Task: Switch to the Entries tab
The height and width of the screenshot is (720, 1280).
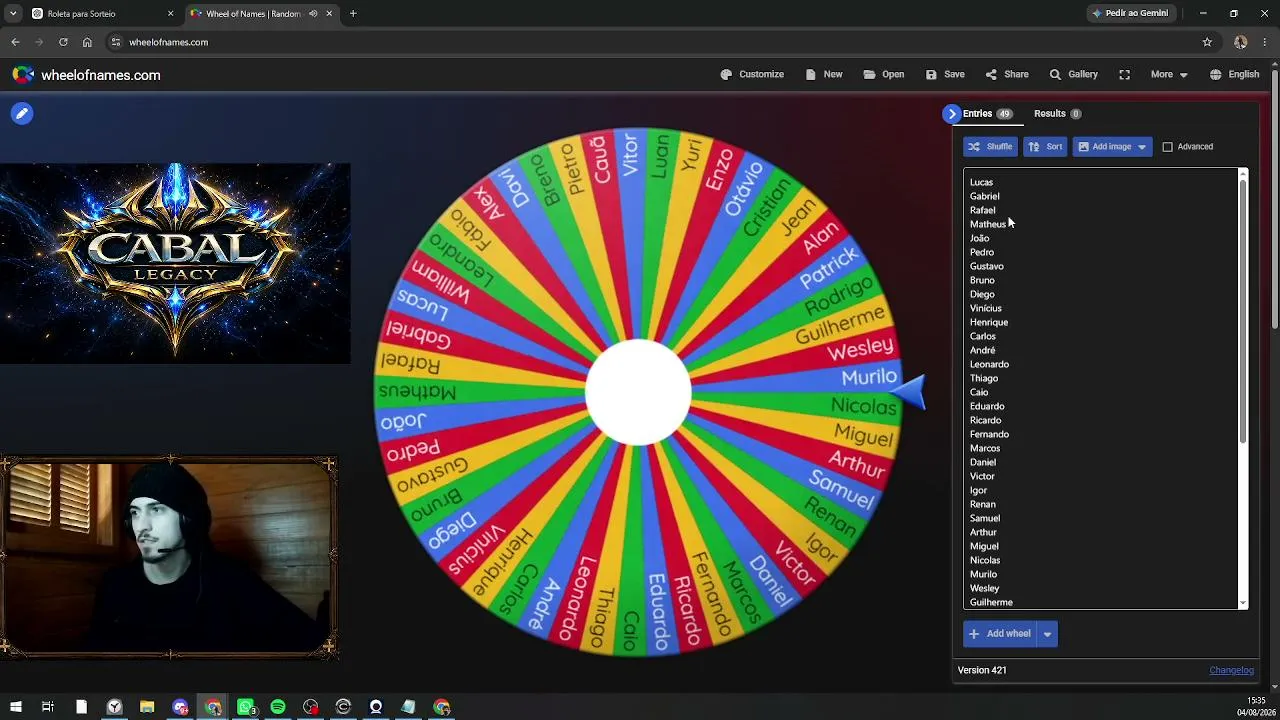Action: (987, 114)
